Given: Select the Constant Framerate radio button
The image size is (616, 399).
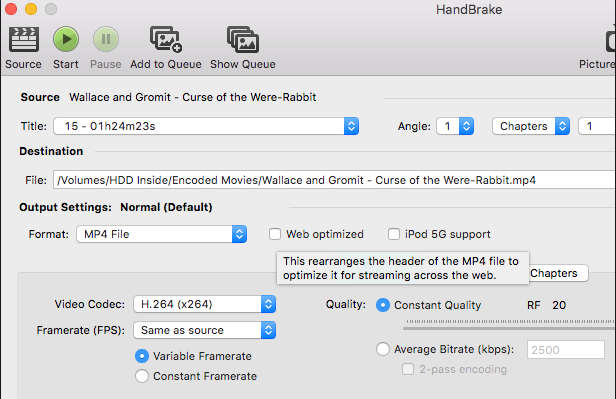Looking at the screenshot, I should [142, 376].
